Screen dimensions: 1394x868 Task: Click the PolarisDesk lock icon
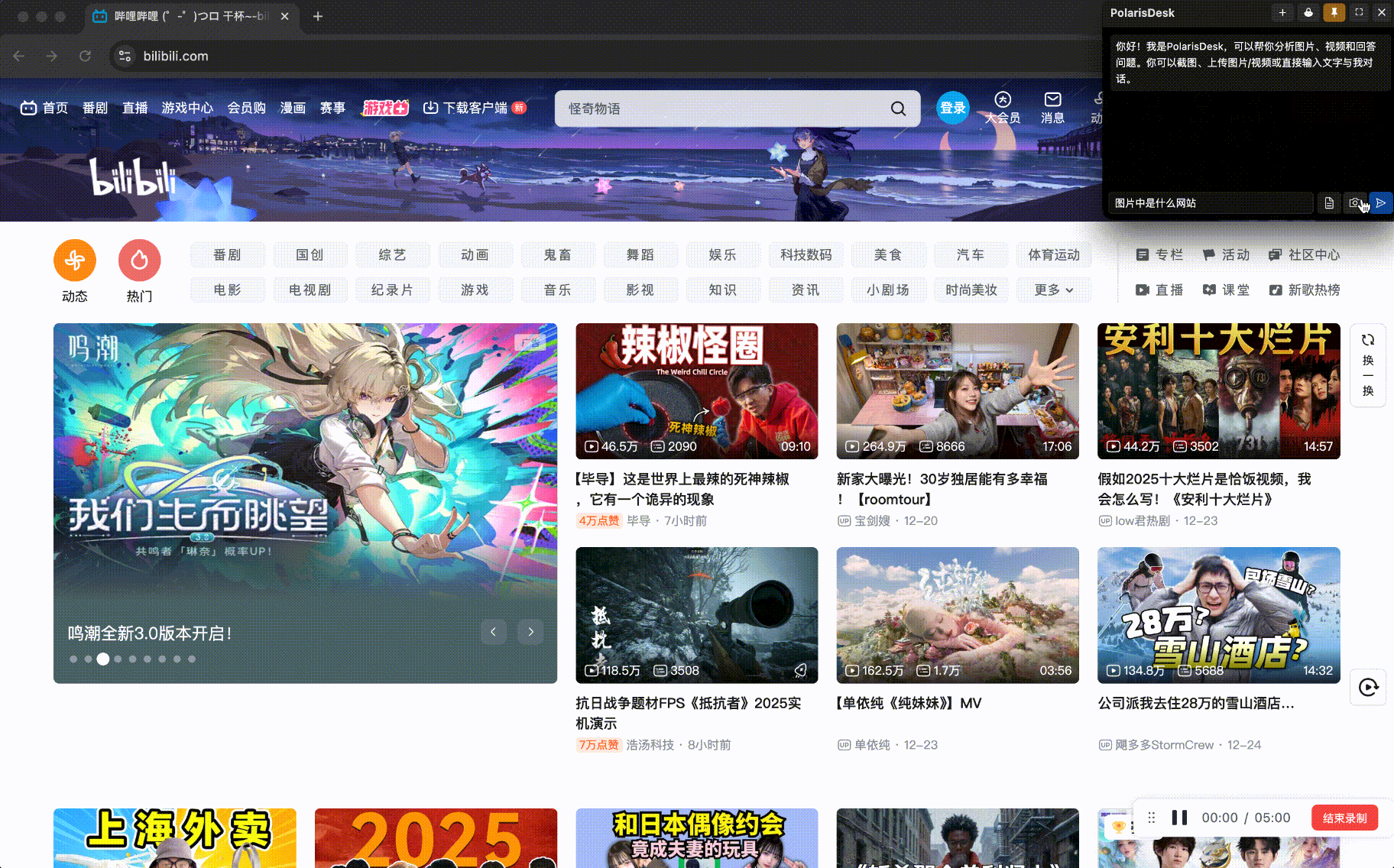(x=1308, y=12)
